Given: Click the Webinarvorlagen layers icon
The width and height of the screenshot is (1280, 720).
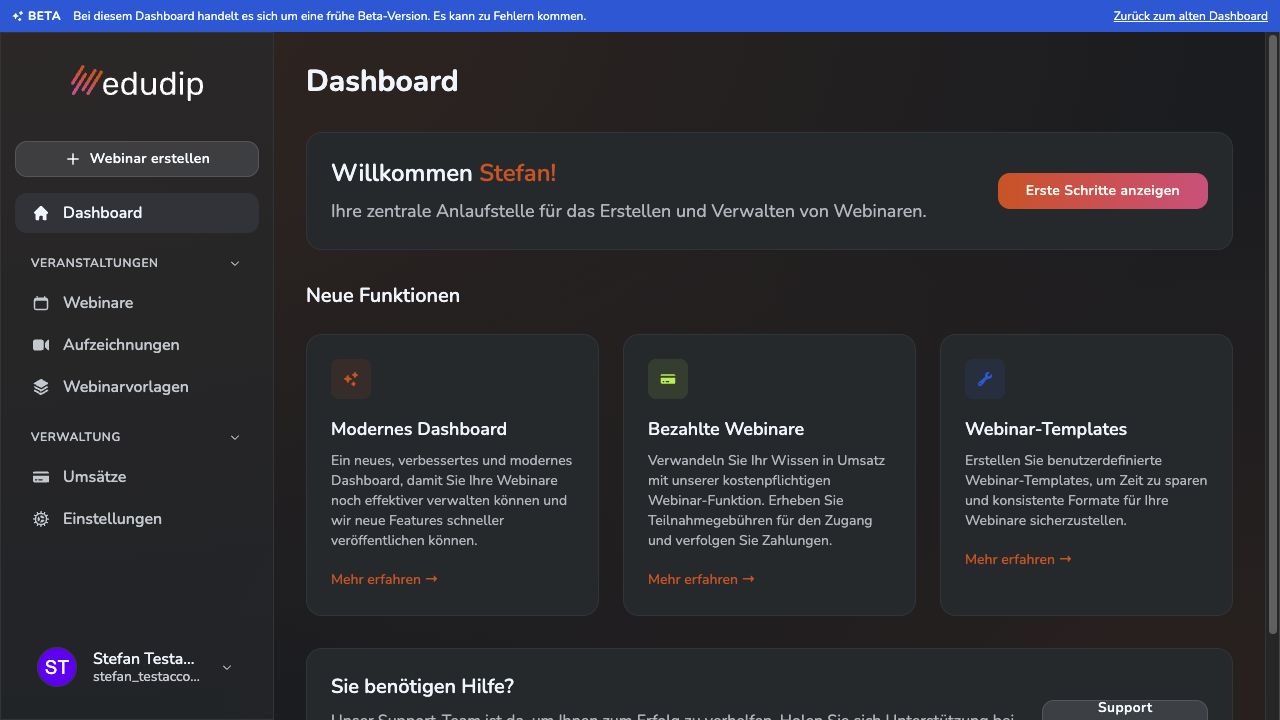Looking at the screenshot, I should (41, 387).
